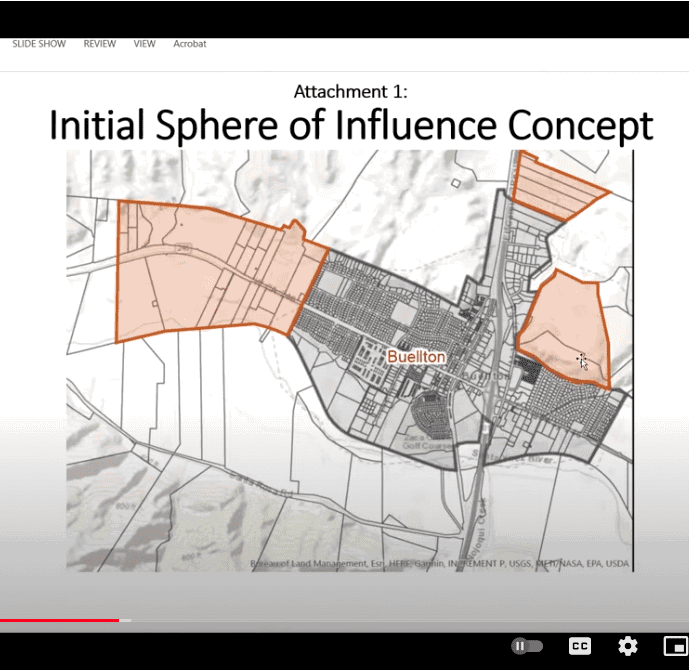
Task: Switch to the REVIEW ribbon tab
Action: [99, 44]
